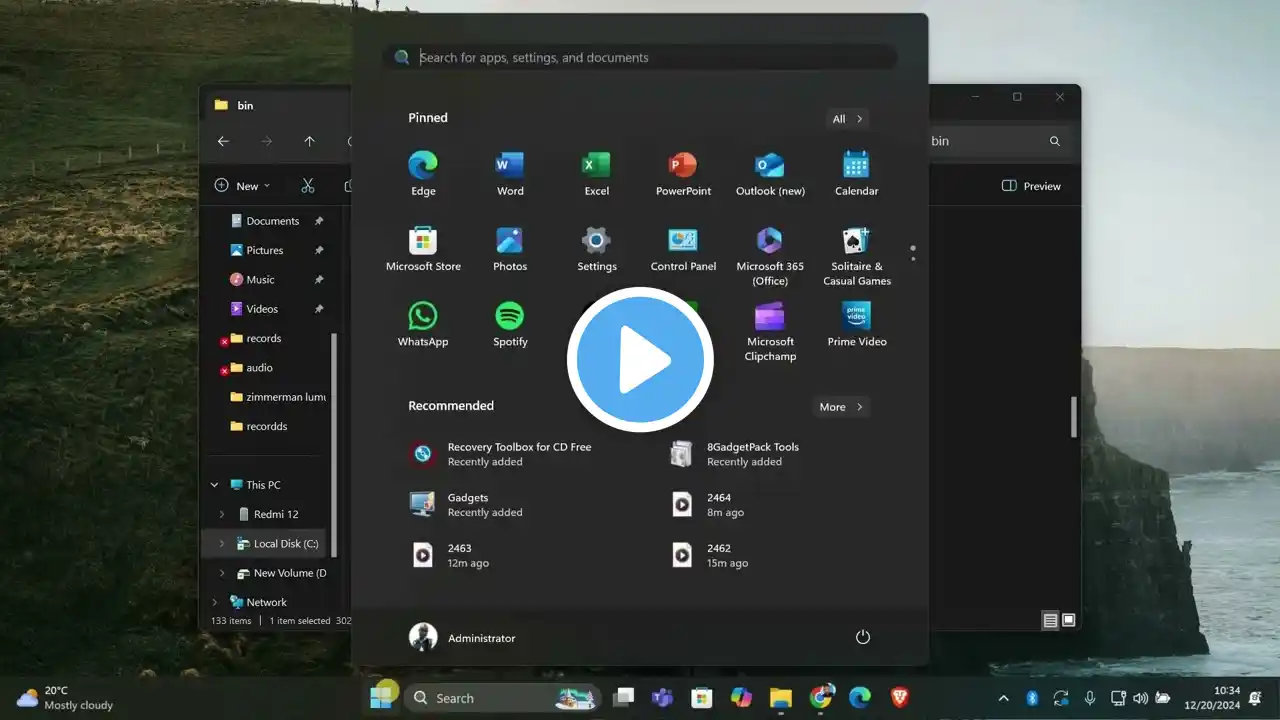
Task: Open Control Panel pinned app
Action: pyautogui.click(x=683, y=249)
